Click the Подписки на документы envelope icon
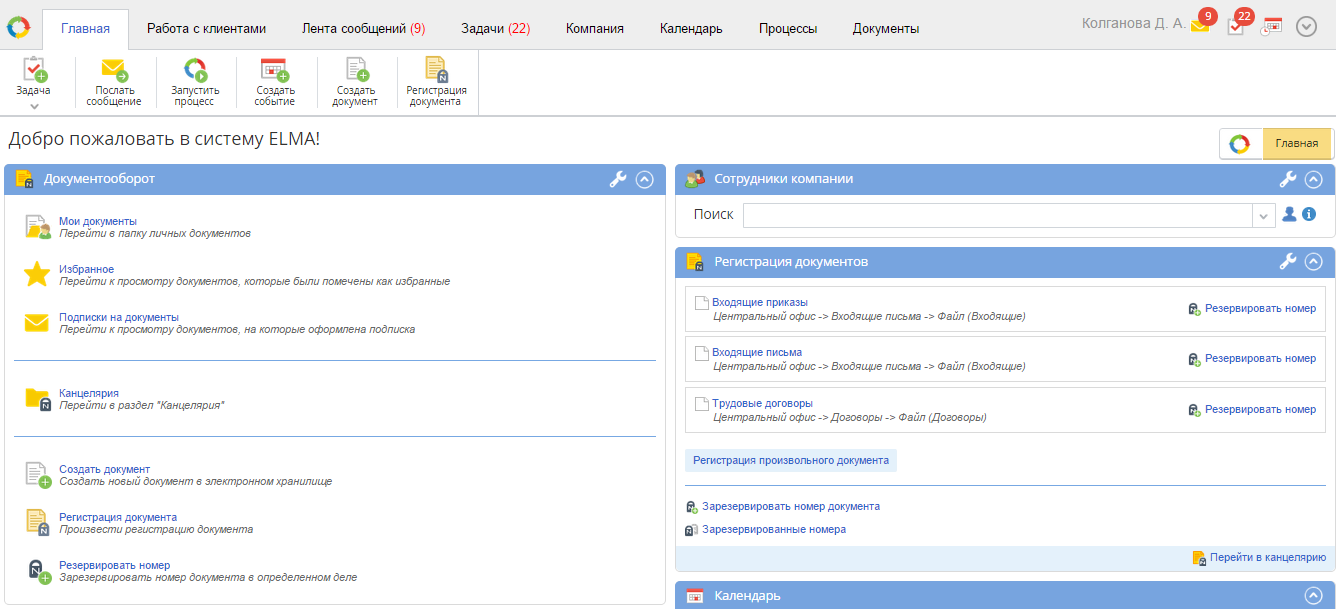This screenshot has height=609, width=1336. (37, 322)
